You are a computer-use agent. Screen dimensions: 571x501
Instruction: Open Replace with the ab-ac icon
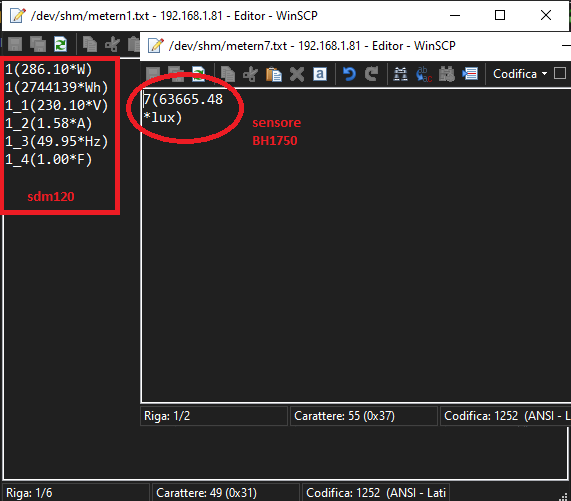[x=424, y=74]
